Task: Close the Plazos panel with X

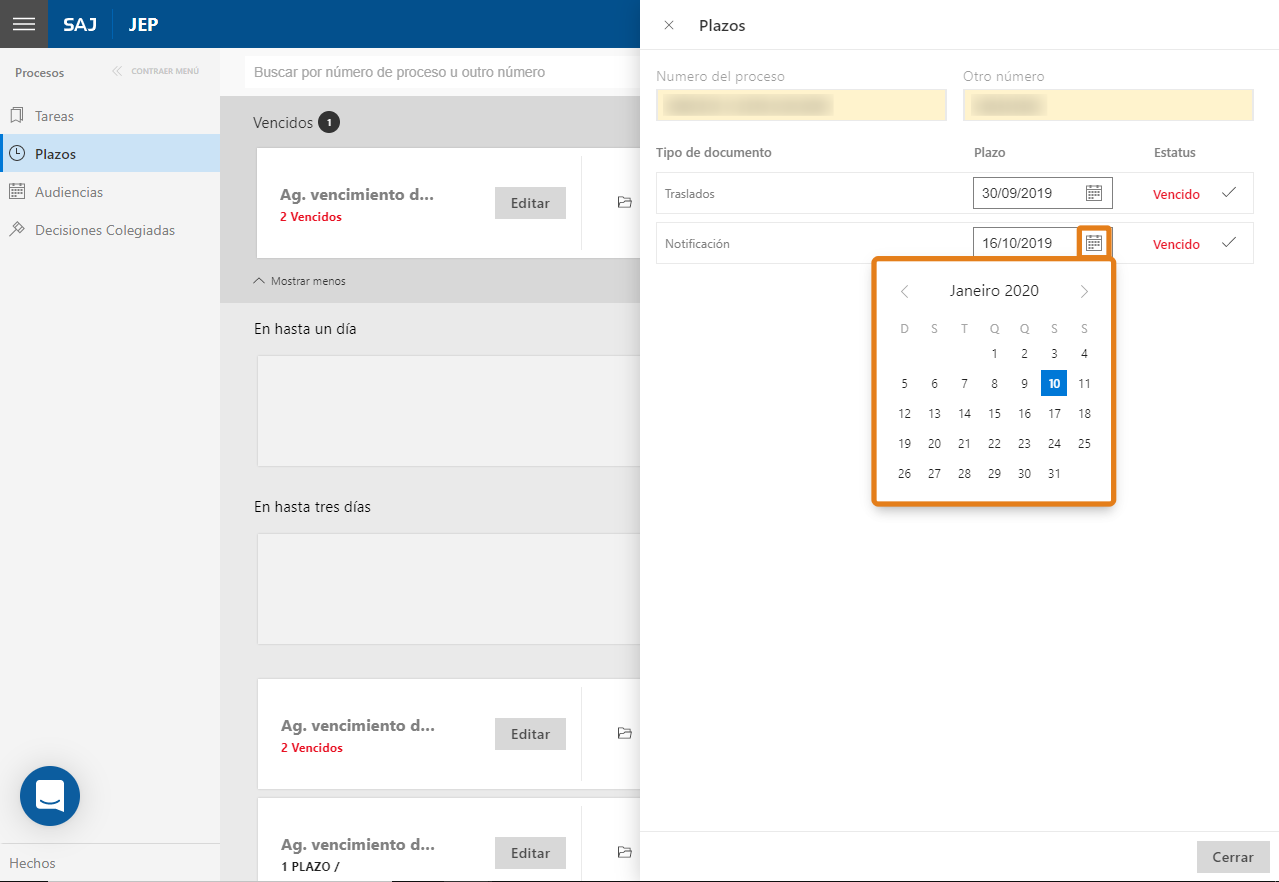Action: click(x=669, y=25)
